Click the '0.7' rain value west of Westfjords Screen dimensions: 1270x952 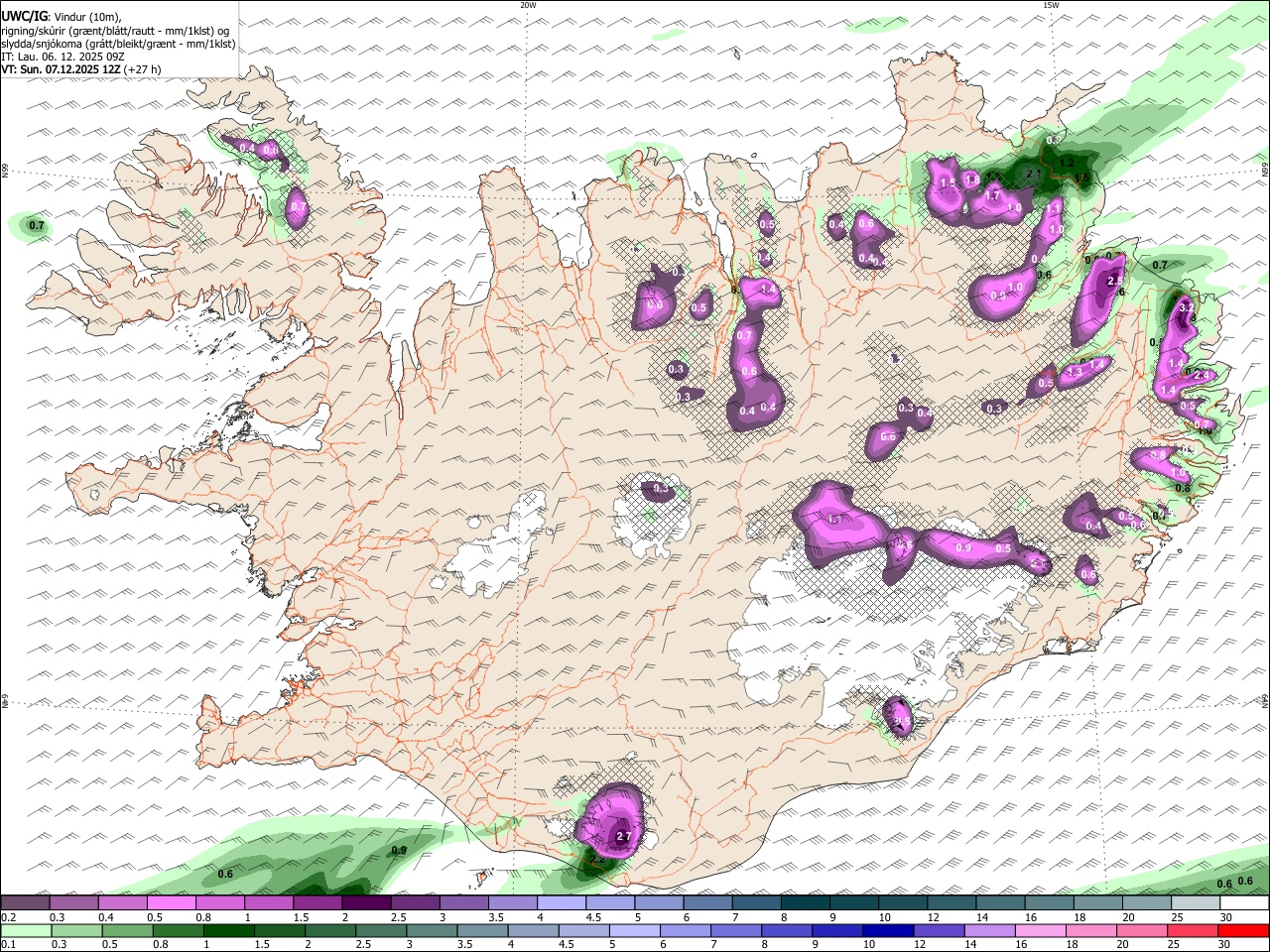(37, 226)
